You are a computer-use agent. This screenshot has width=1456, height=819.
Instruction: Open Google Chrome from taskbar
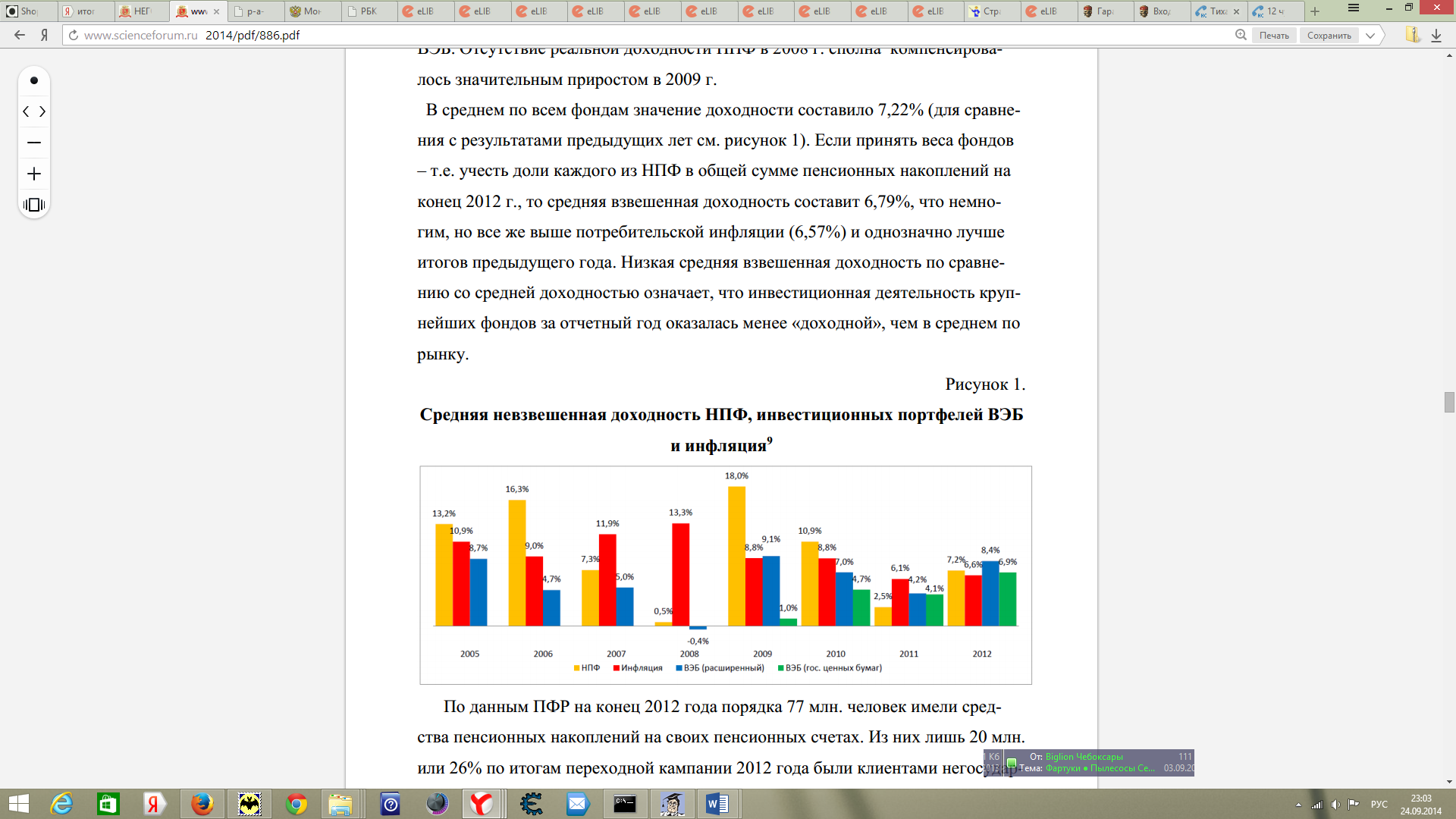[297, 804]
